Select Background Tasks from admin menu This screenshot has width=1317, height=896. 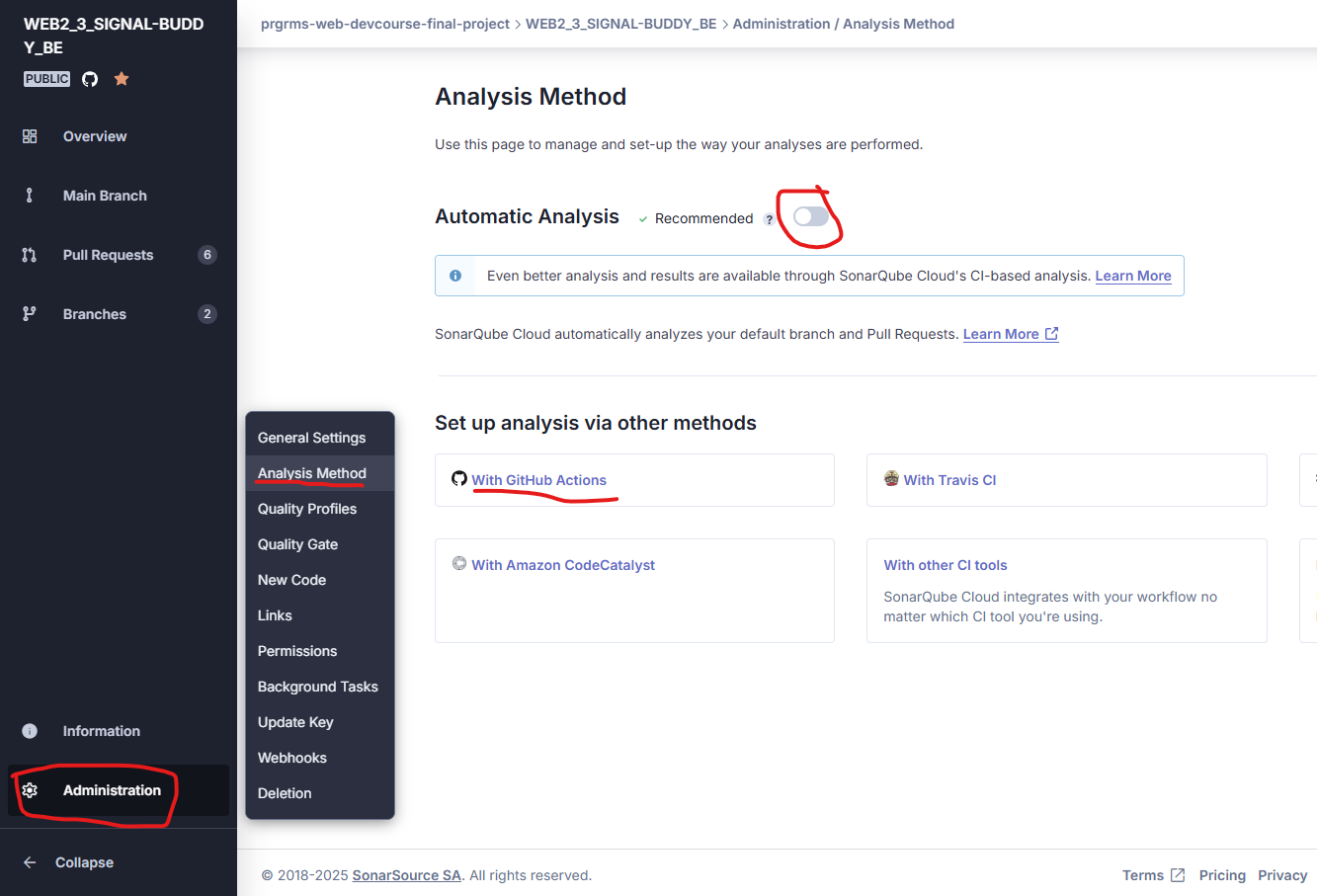coord(320,687)
